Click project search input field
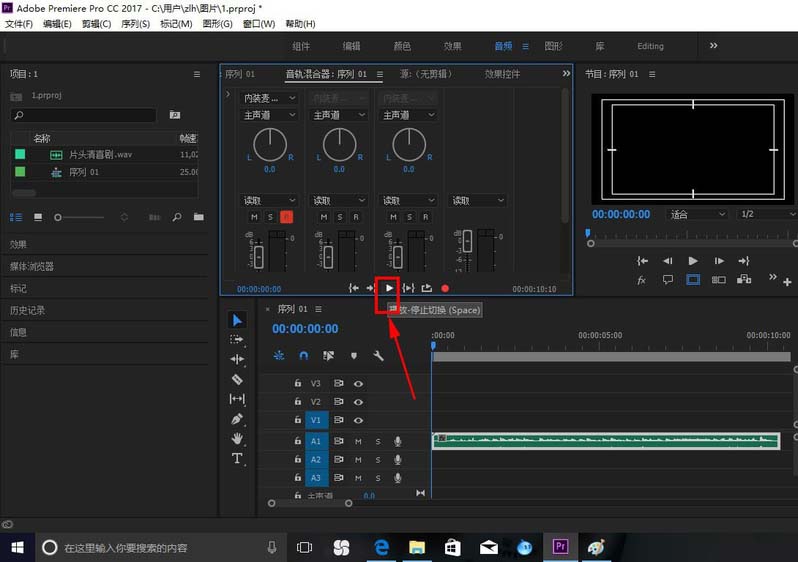This screenshot has width=798, height=562. coord(83,115)
